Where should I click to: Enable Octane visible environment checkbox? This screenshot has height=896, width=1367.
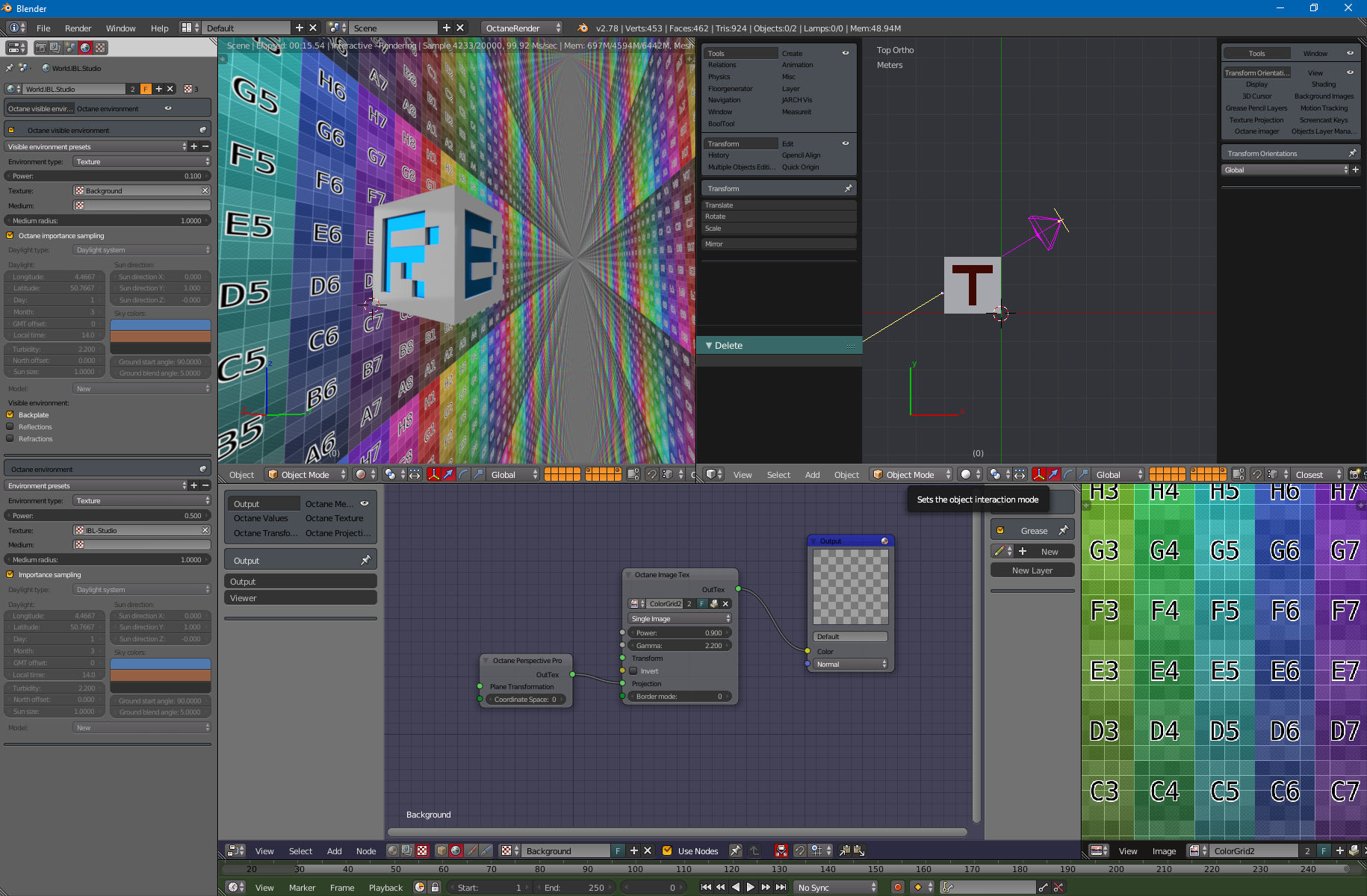point(12,131)
